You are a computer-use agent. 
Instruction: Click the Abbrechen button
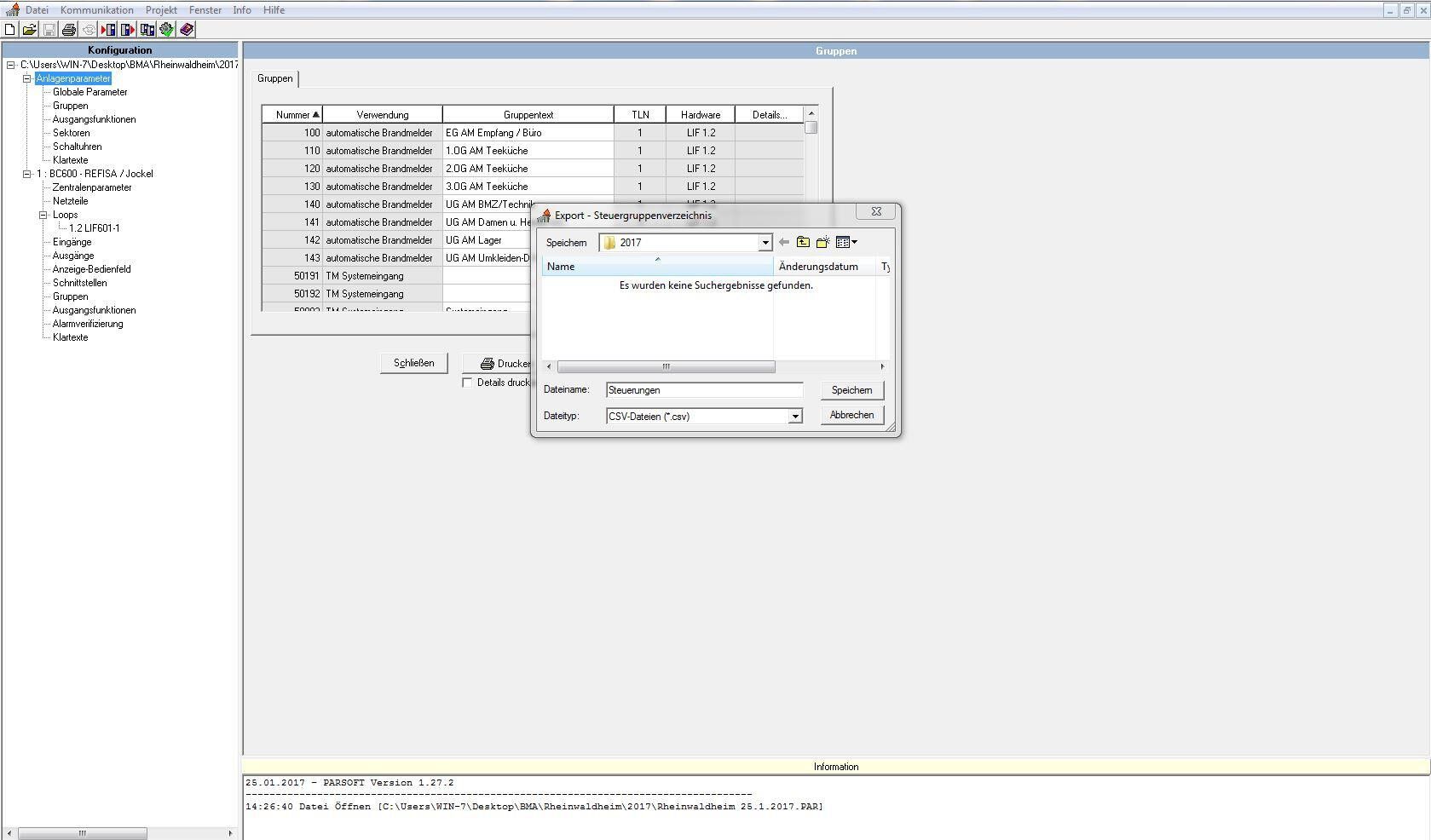pyautogui.click(x=852, y=415)
